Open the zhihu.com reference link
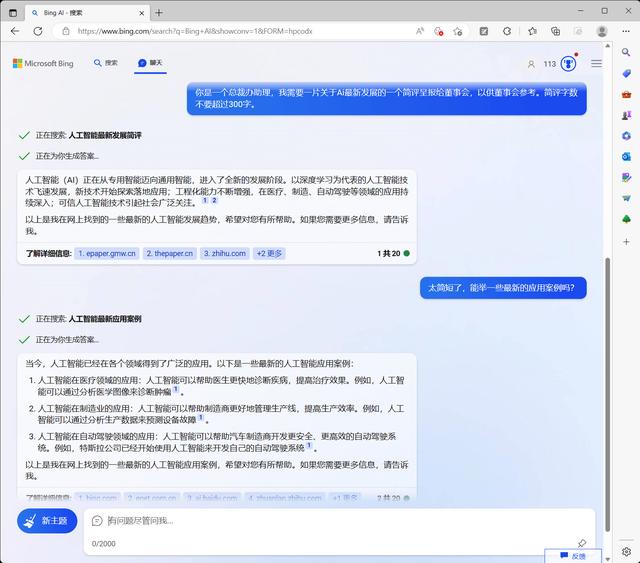The height and width of the screenshot is (563, 640). [x=224, y=253]
